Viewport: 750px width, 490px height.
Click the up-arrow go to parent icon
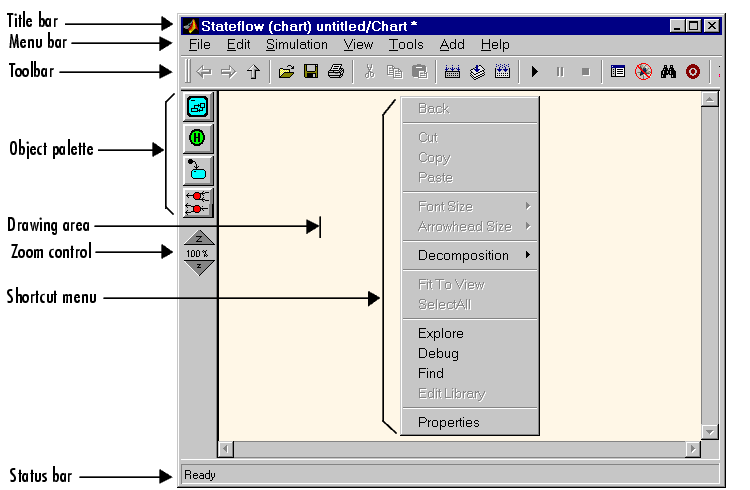pyautogui.click(x=253, y=72)
